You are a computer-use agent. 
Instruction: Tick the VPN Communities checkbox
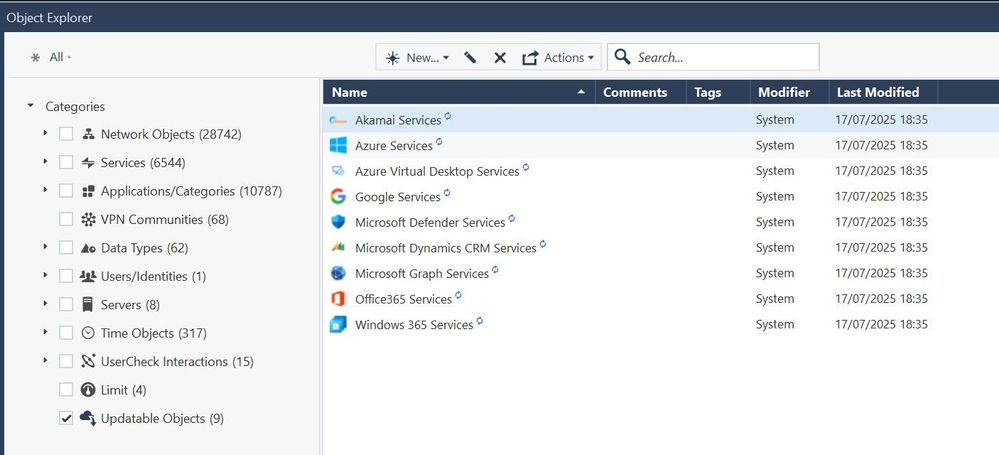click(66, 219)
